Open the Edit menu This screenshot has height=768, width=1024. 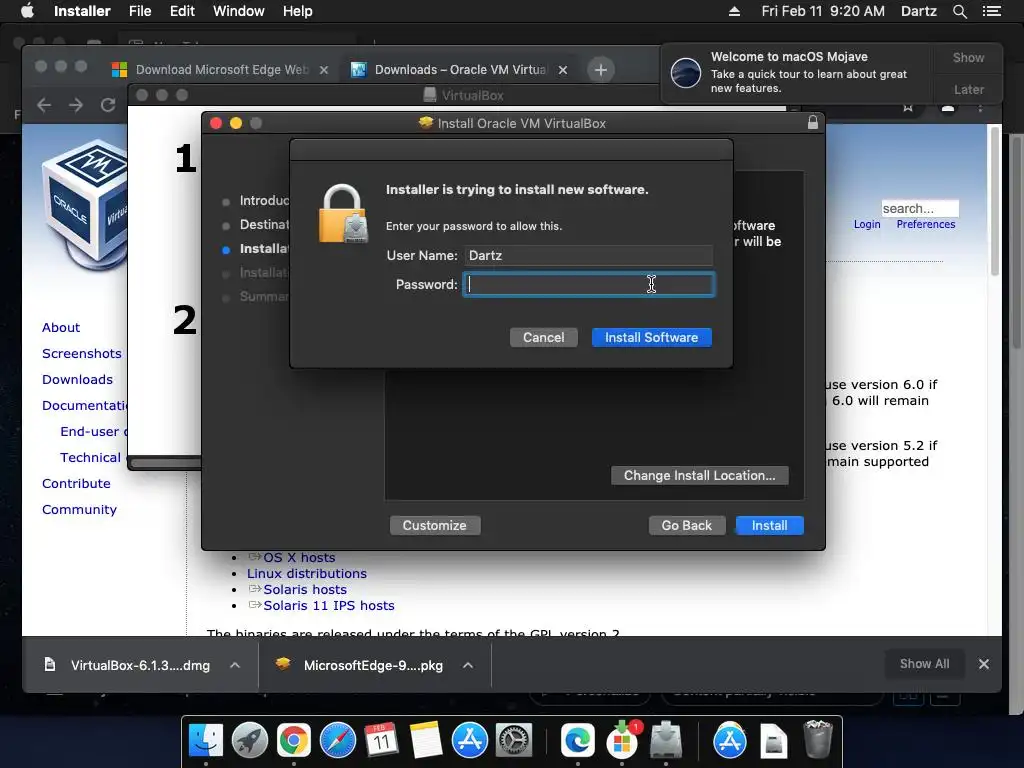coord(182,11)
